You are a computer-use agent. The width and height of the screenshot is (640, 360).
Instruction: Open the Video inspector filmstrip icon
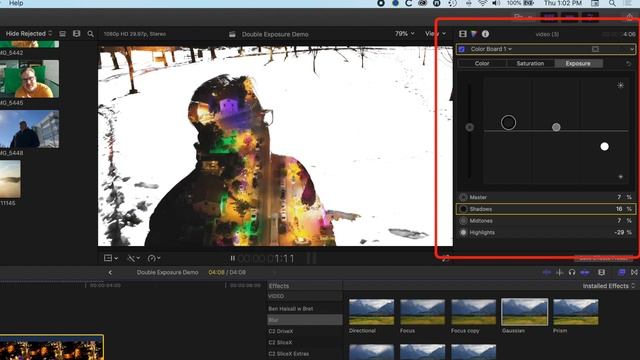(462, 34)
